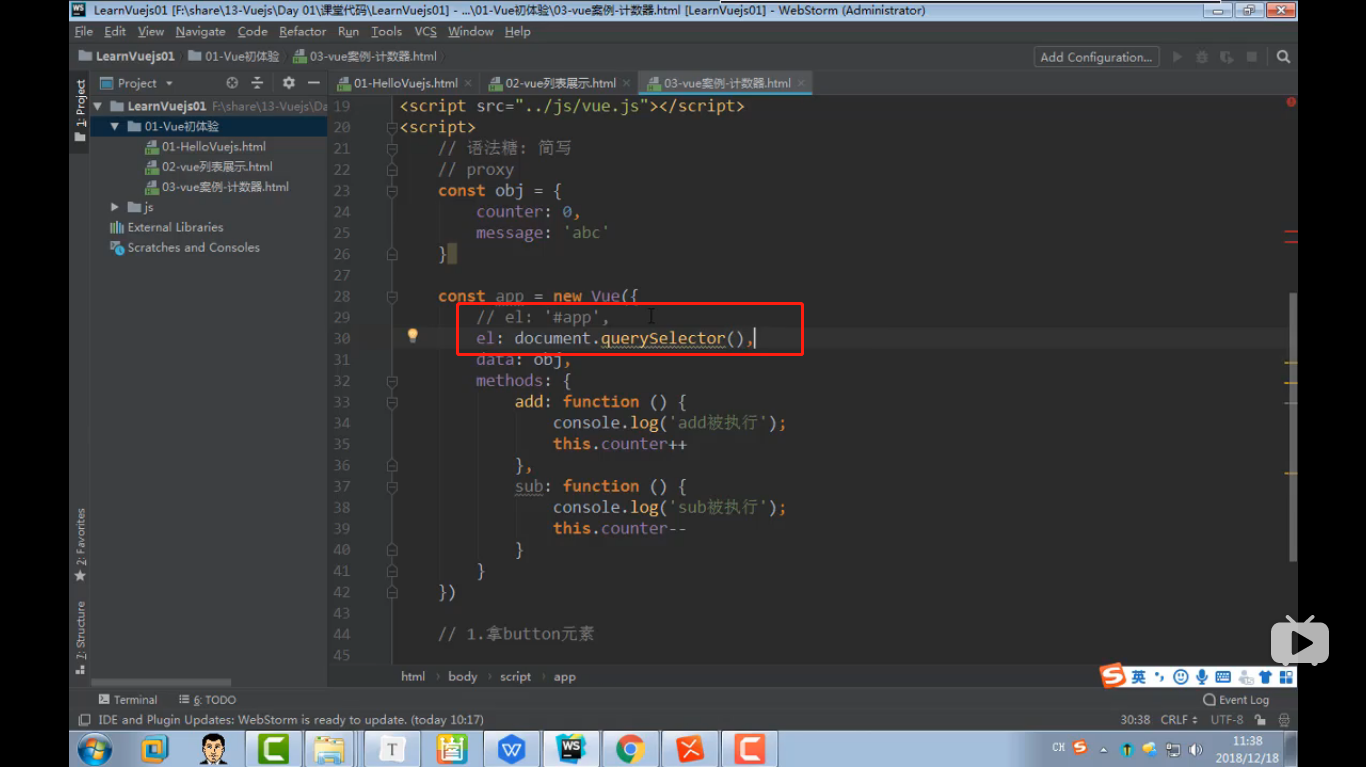Click the 30:38 caret position indicator

[x=1135, y=719]
